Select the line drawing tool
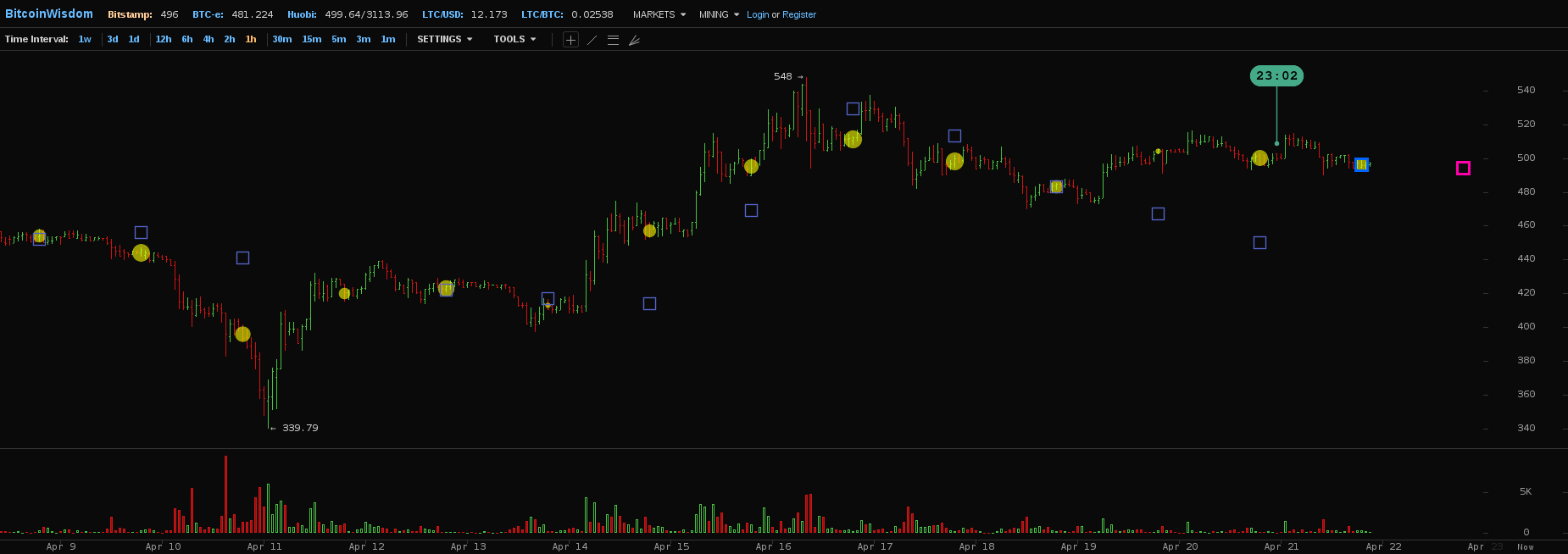Image resolution: width=1568 pixels, height=554 pixels. (592, 40)
